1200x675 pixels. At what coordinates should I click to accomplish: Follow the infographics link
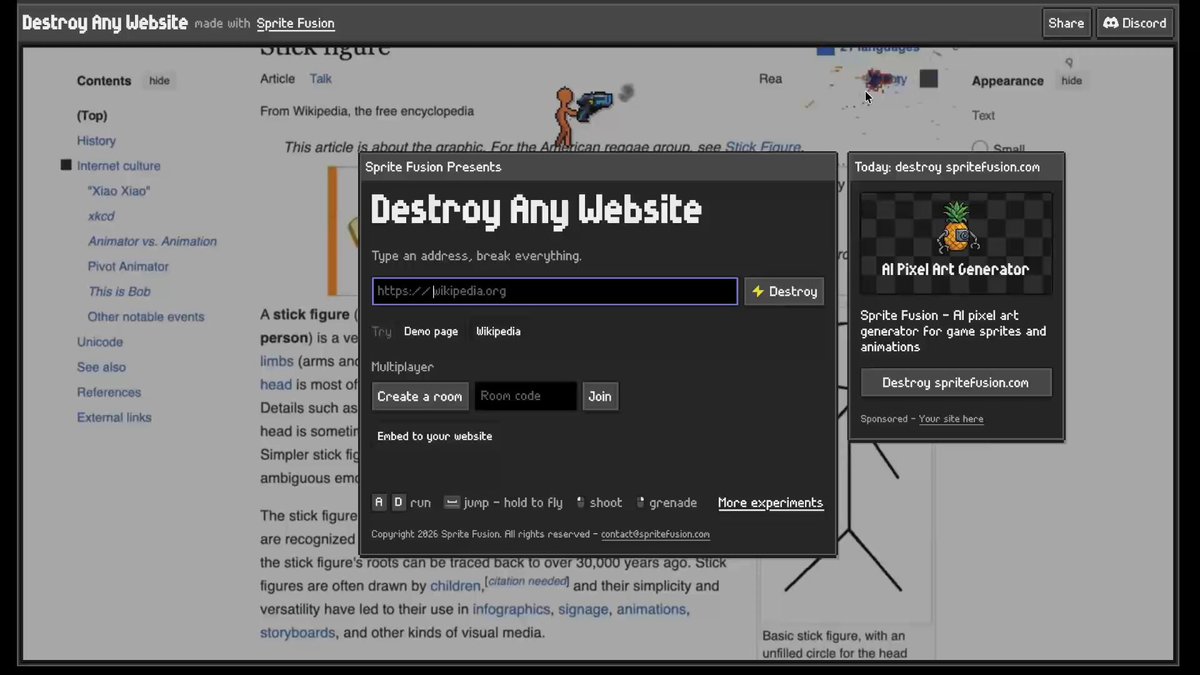511,609
